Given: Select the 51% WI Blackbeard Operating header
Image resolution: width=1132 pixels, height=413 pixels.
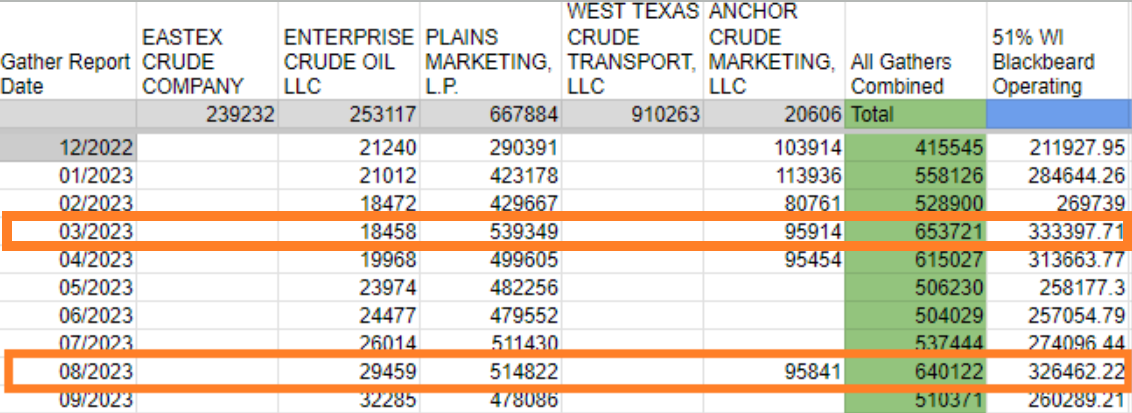Looking at the screenshot, I should 1059,51.
